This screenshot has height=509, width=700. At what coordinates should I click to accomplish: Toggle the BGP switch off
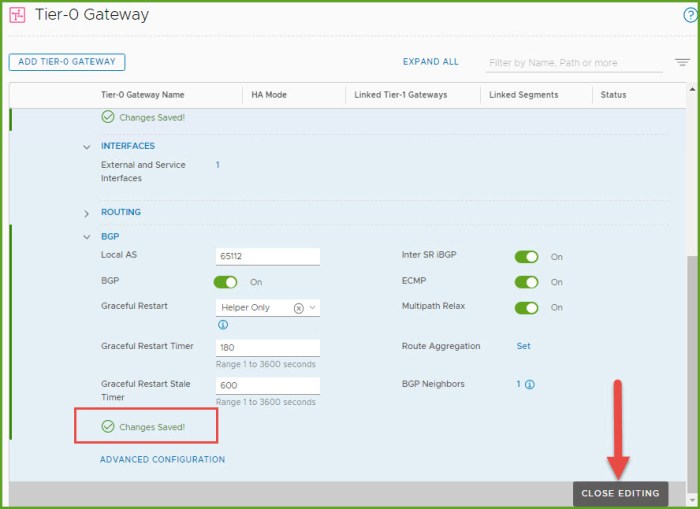tap(226, 282)
